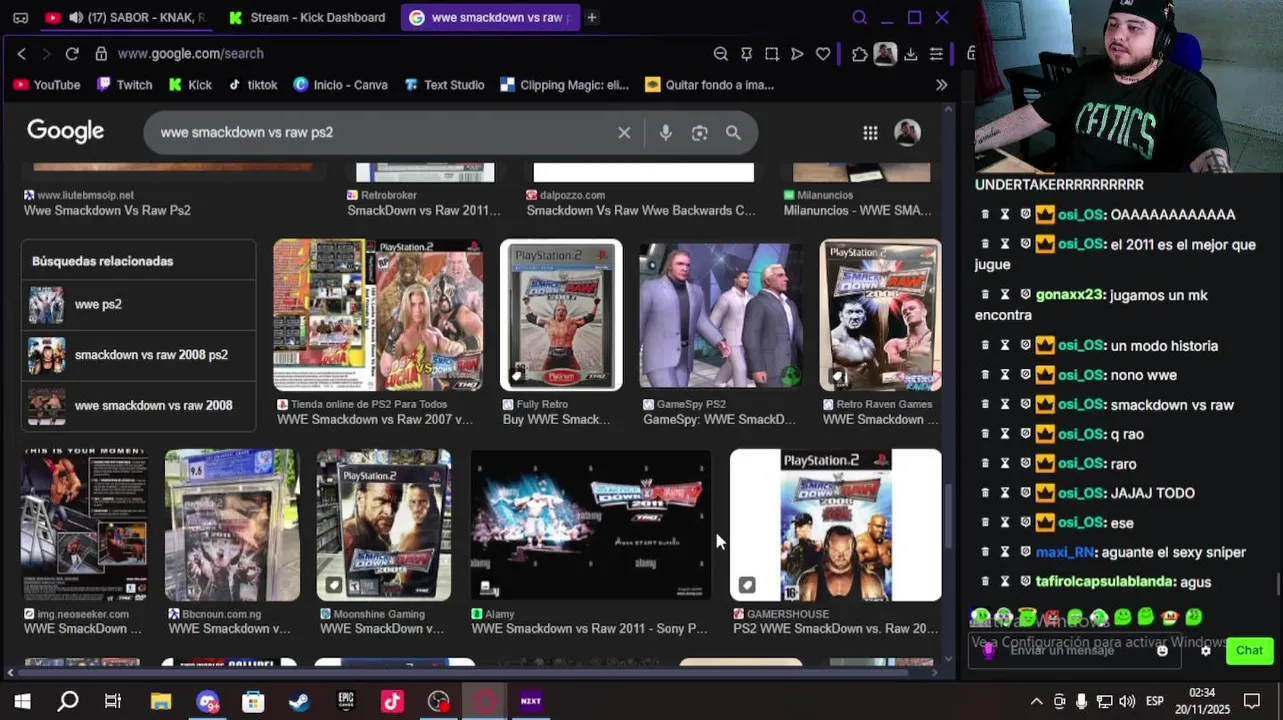Open the tiktok bookmark
1283x720 pixels.
[253, 85]
